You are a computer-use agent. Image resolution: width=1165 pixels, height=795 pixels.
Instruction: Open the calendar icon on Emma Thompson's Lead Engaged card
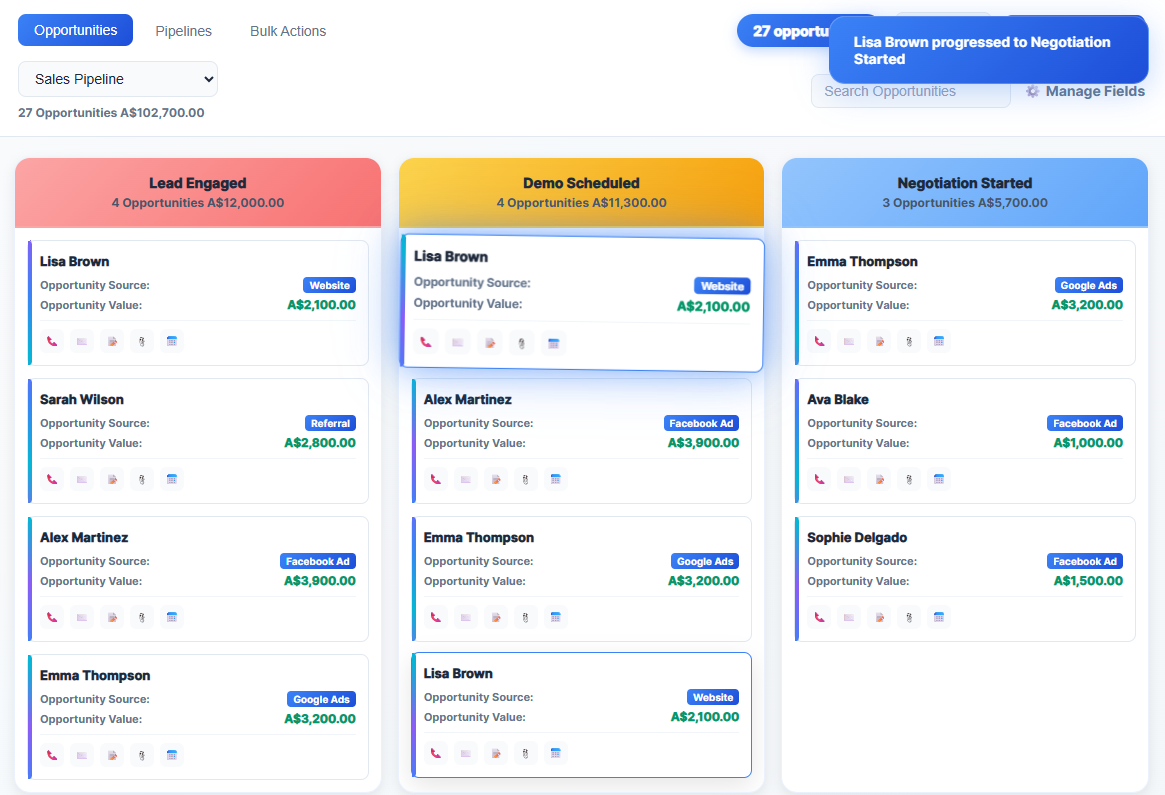coord(172,754)
